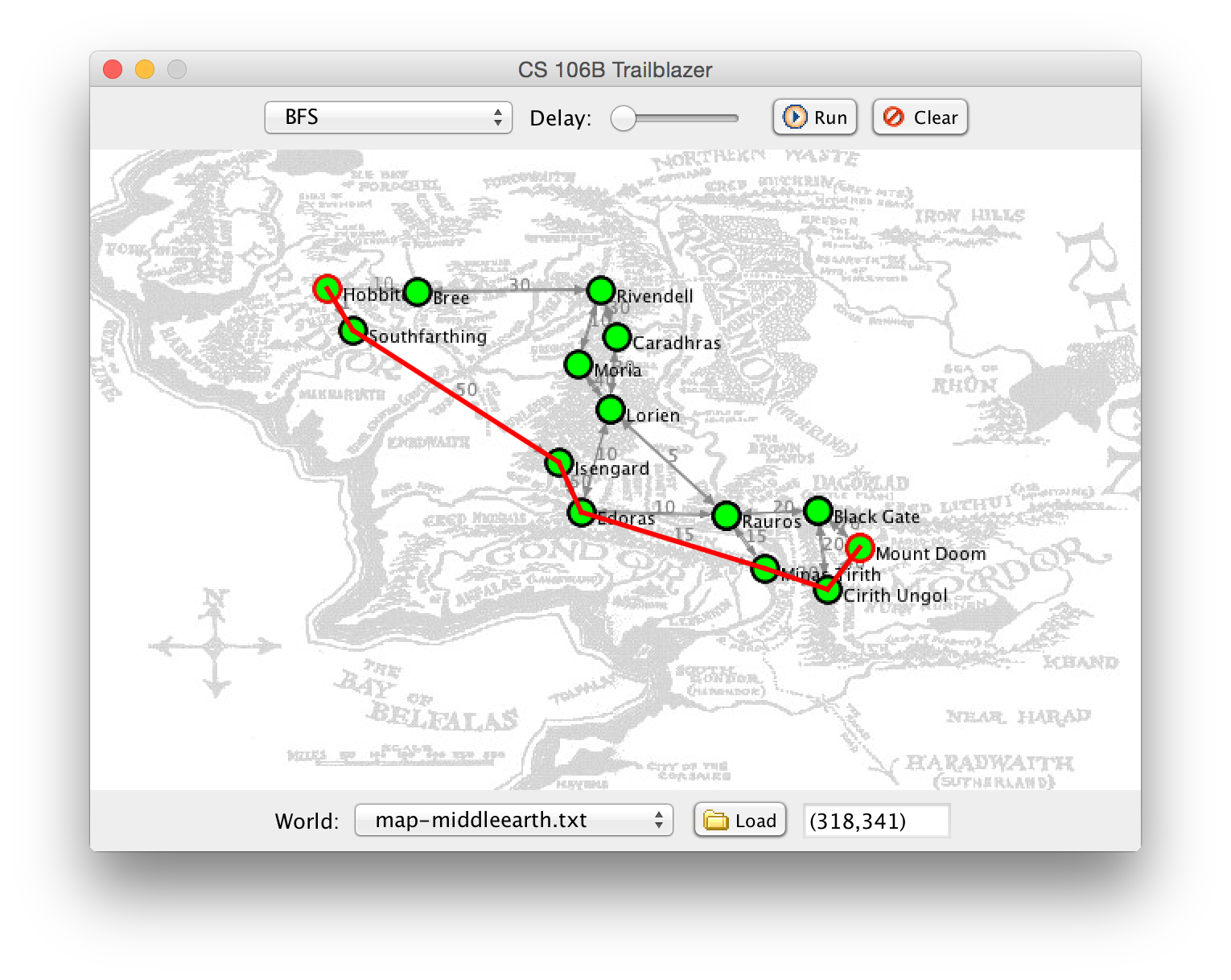Click the Edoras vertex
This screenshot has width=1231, height=980.
coord(581,513)
